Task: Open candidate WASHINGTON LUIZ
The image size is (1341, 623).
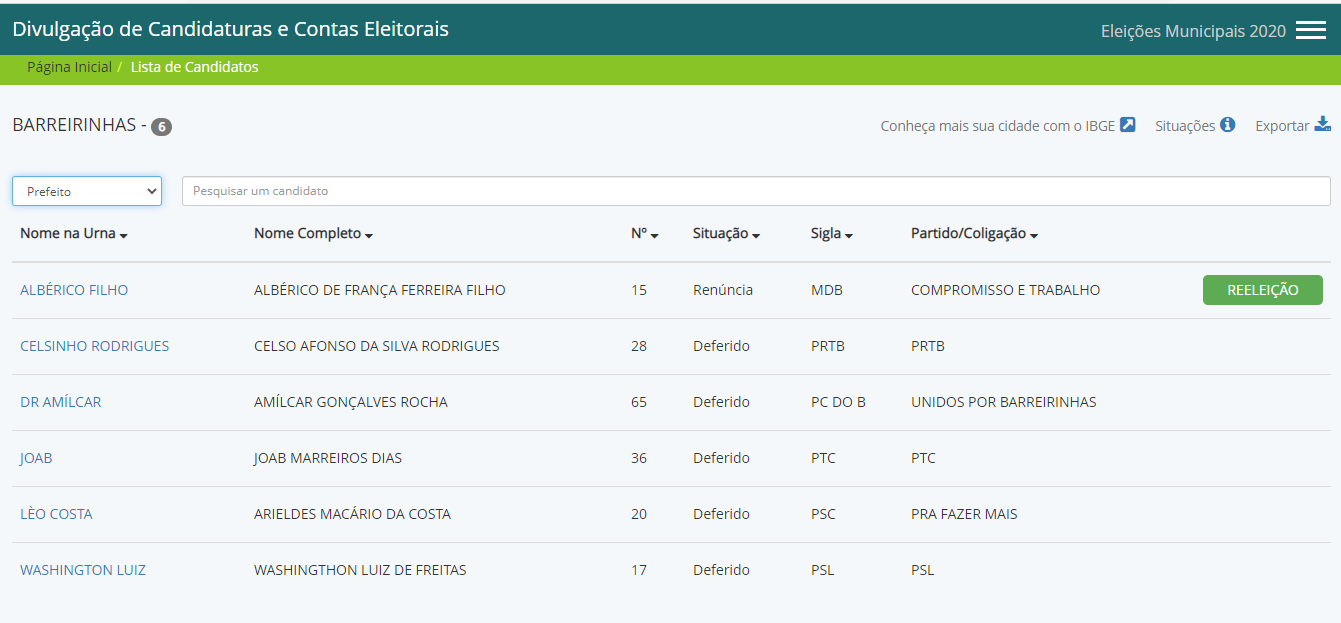Action: tap(83, 570)
